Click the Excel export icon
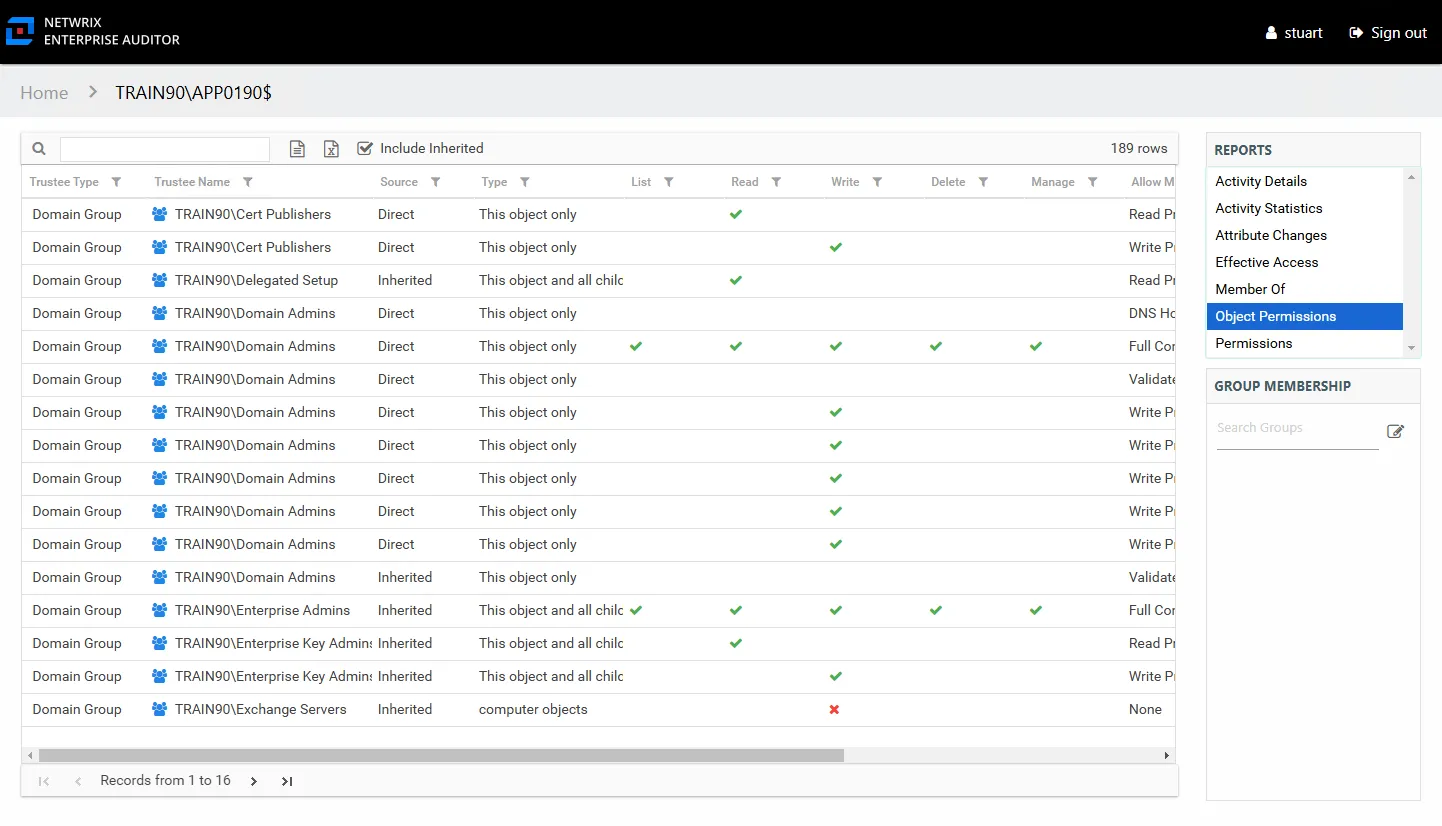This screenshot has height=826, width=1442. [x=331, y=149]
